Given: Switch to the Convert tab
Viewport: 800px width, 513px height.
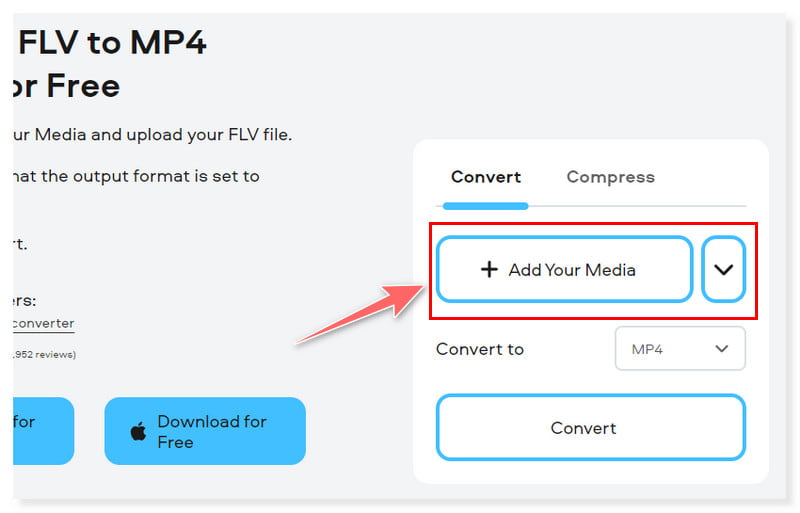Looking at the screenshot, I should coord(486,177).
